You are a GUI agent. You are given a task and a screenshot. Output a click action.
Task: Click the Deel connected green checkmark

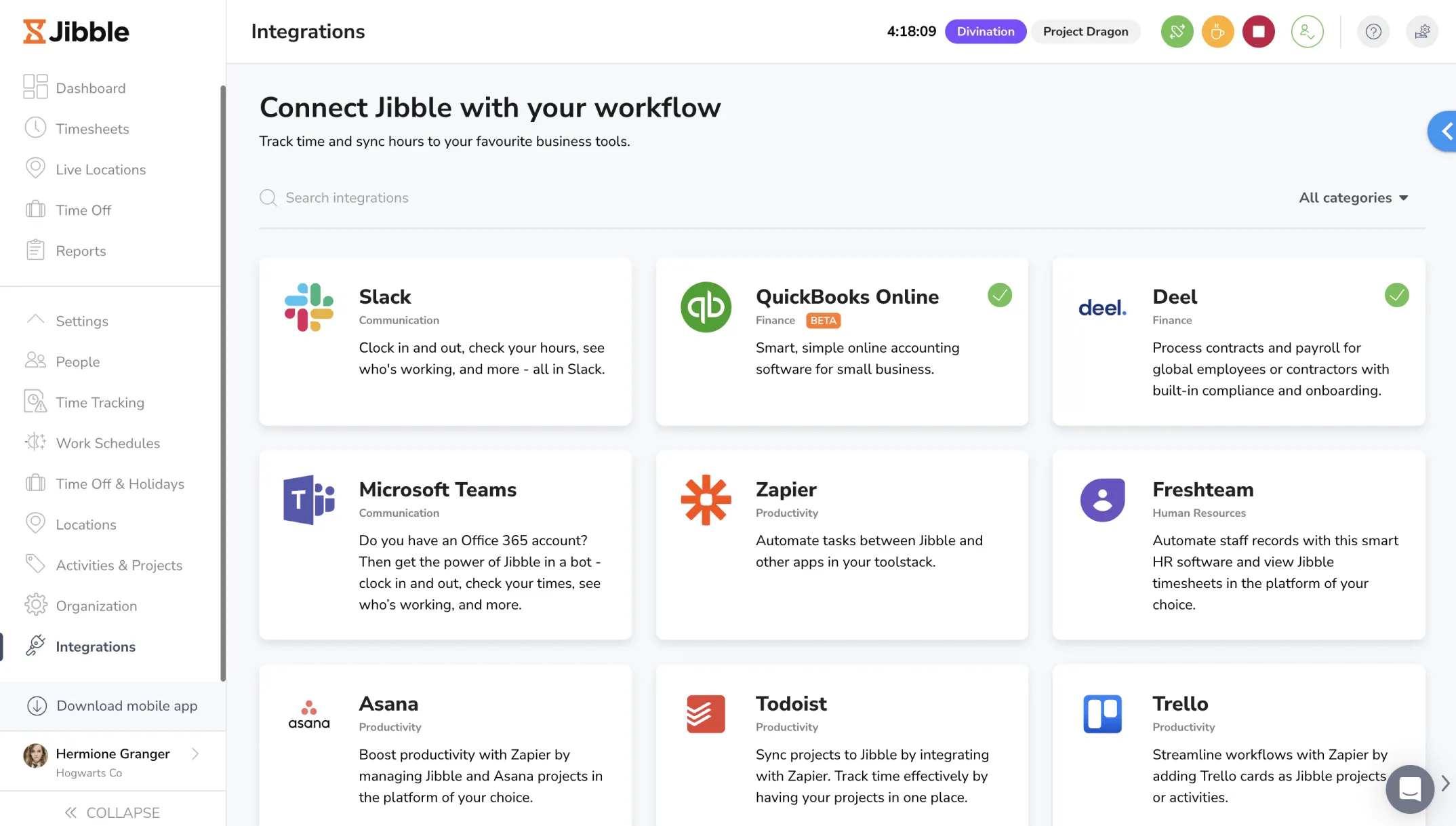point(1396,295)
